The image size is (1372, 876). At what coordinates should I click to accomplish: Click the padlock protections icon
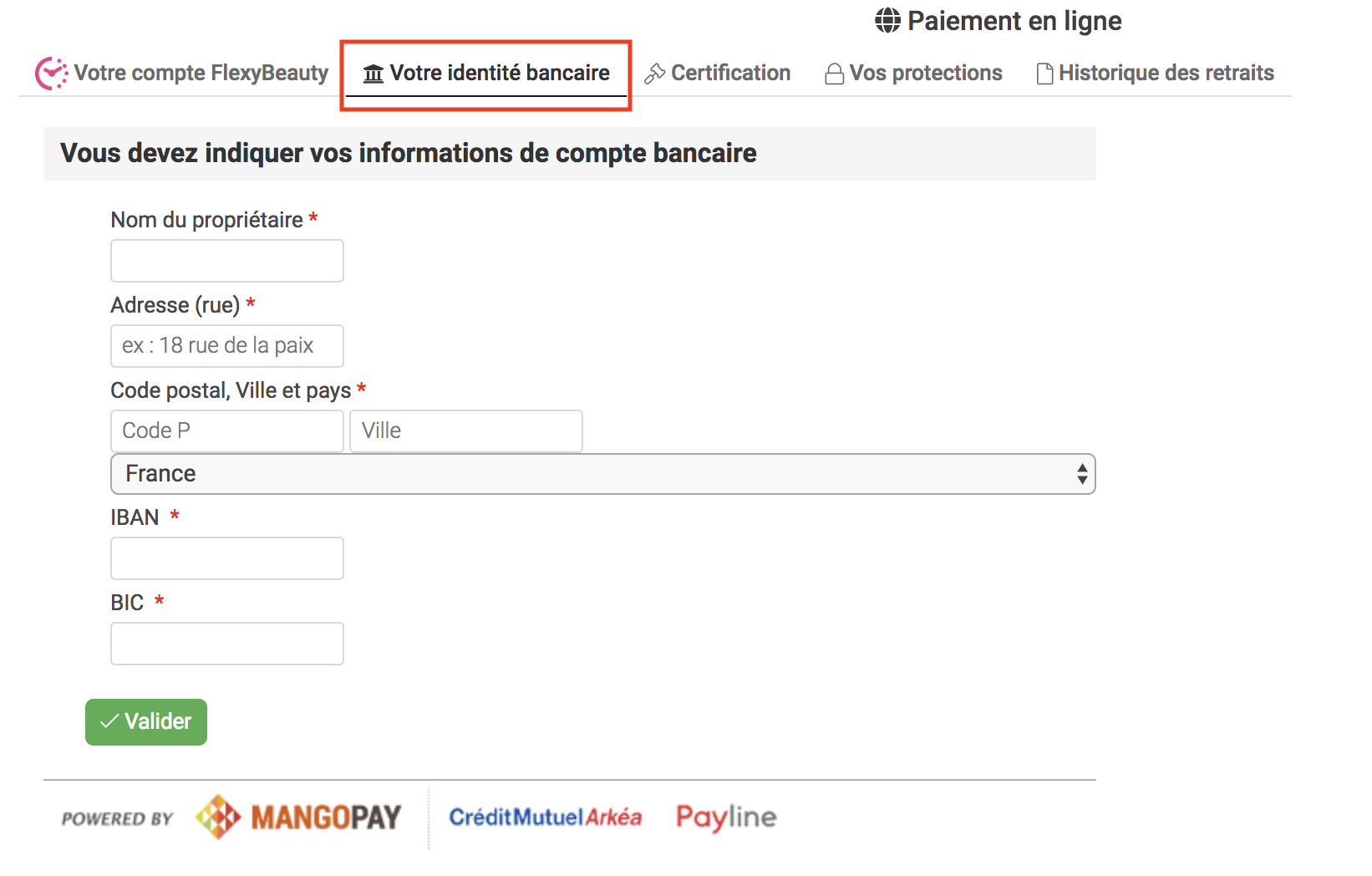[834, 74]
